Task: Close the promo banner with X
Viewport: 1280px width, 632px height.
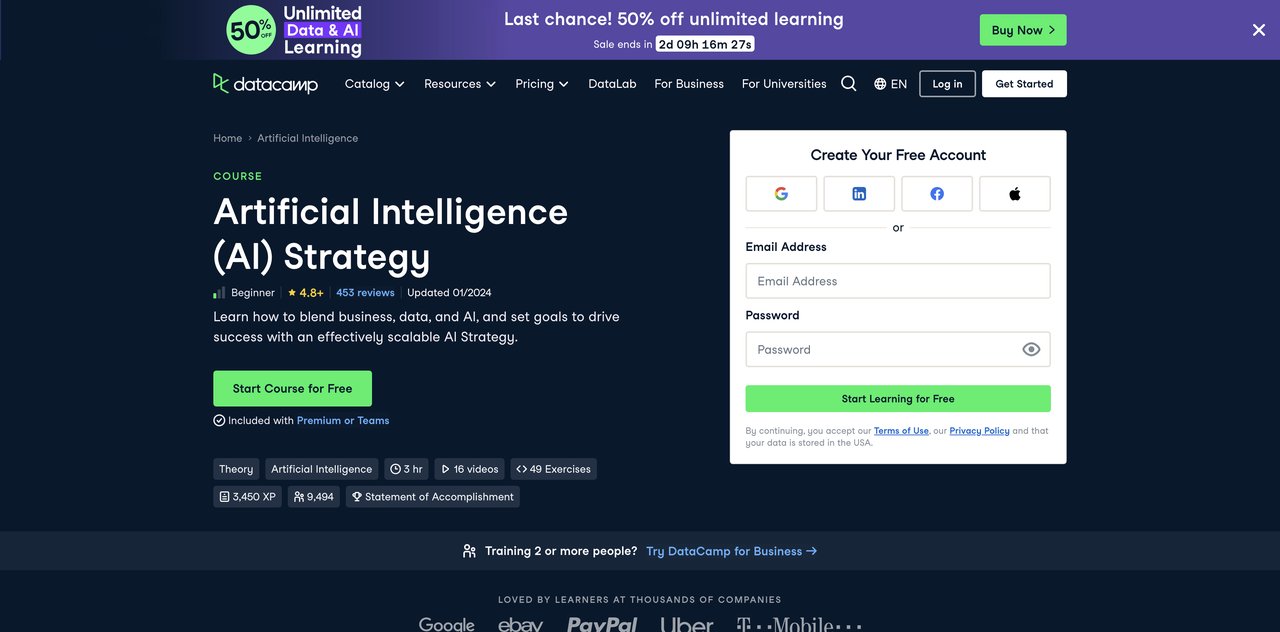Action: click(x=1259, y=30)
